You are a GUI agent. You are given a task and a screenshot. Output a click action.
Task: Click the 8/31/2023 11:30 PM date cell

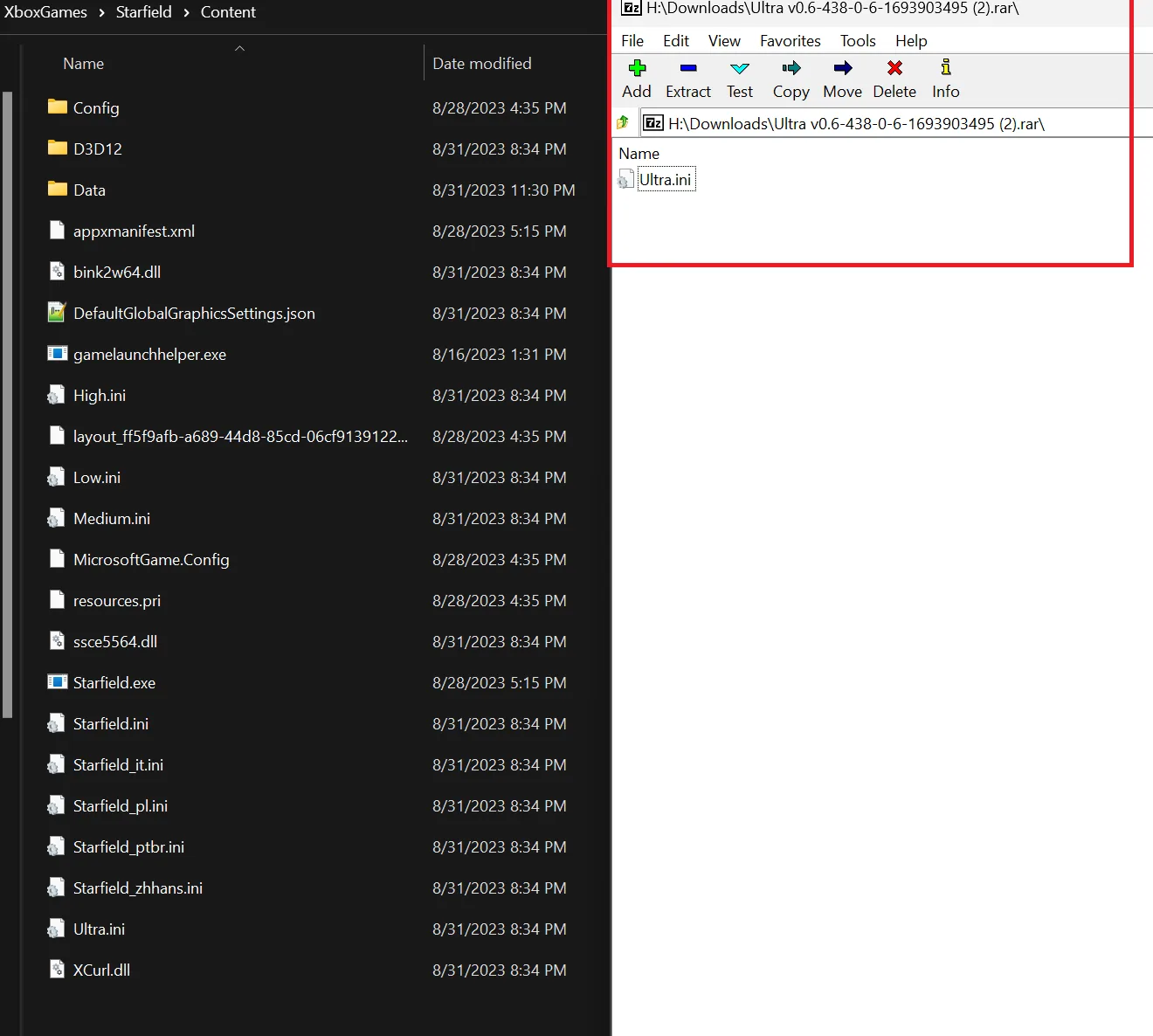pos(504,190)
